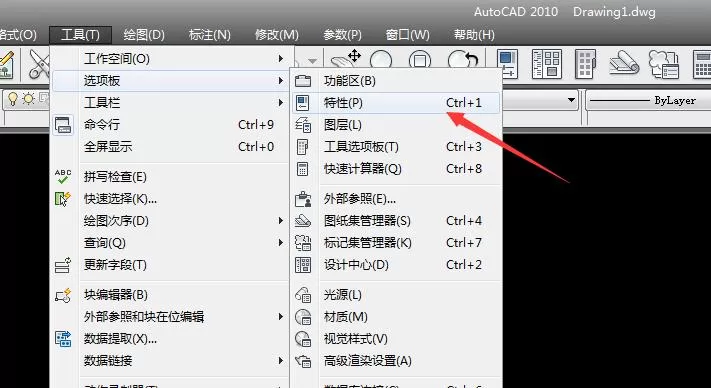Open the 图层(L) palette

[396, 125]
